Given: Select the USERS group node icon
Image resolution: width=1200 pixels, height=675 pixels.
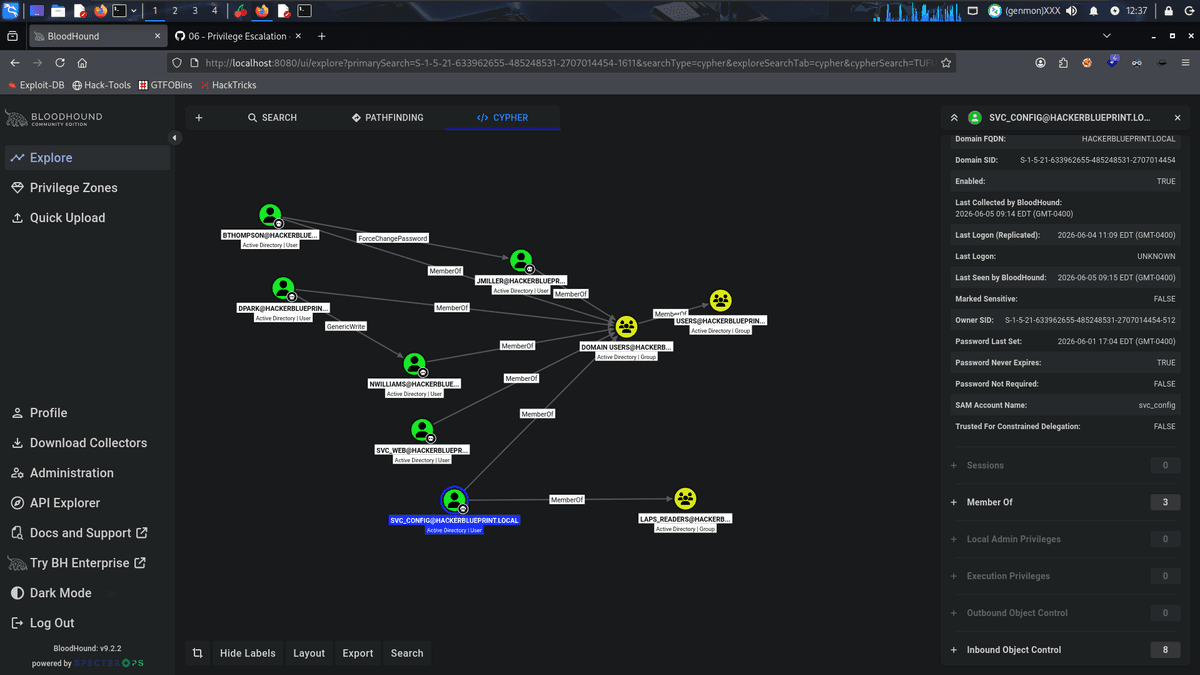Looking at the screenshot, I should click(x=721, y=300).
